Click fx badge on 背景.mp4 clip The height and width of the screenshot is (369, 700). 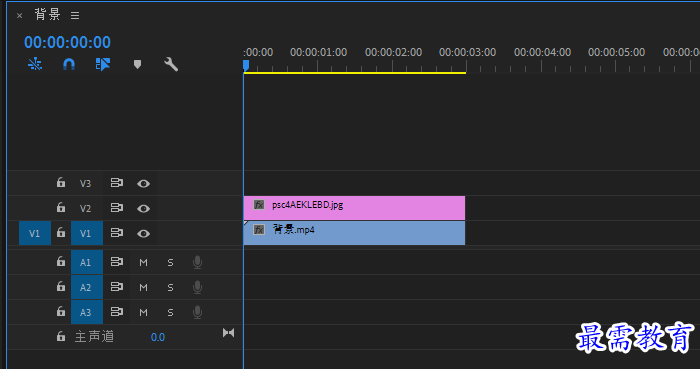(259, 230)
